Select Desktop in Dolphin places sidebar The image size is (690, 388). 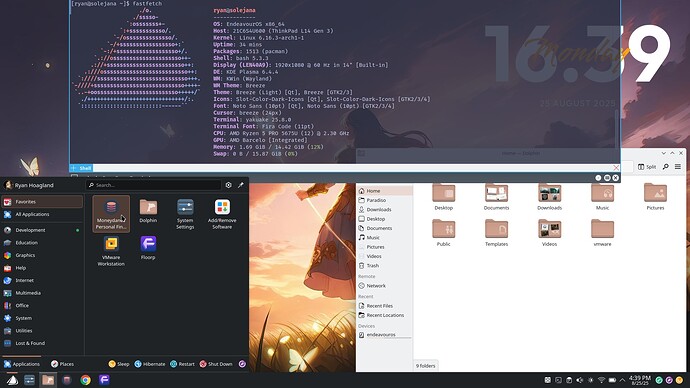click(x=385, y=219)
